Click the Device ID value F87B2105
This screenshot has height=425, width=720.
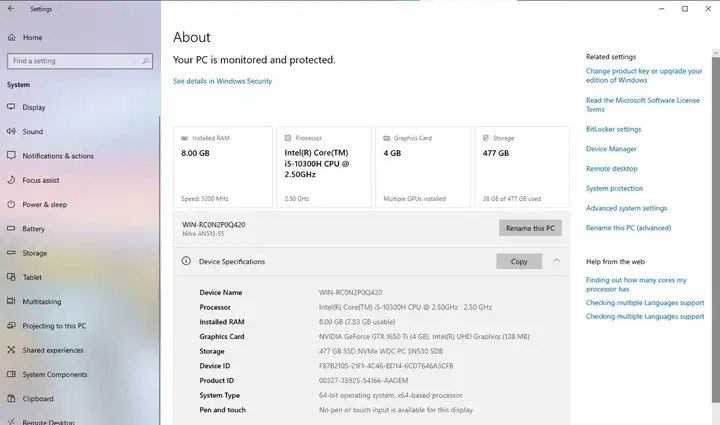tap(386, 366)
